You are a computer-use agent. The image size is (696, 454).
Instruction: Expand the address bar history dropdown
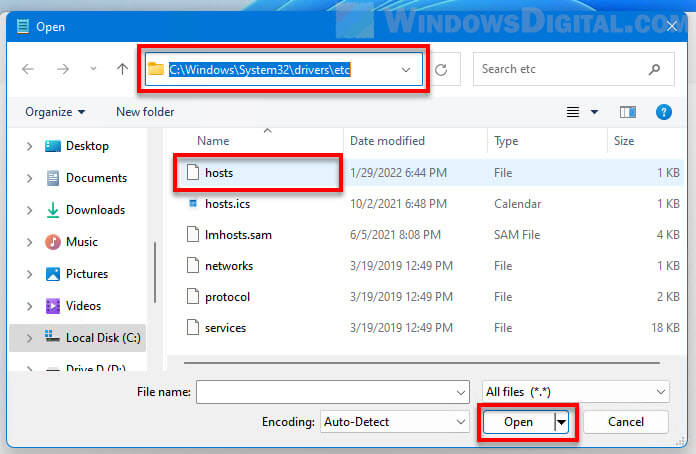click(405, 70)
